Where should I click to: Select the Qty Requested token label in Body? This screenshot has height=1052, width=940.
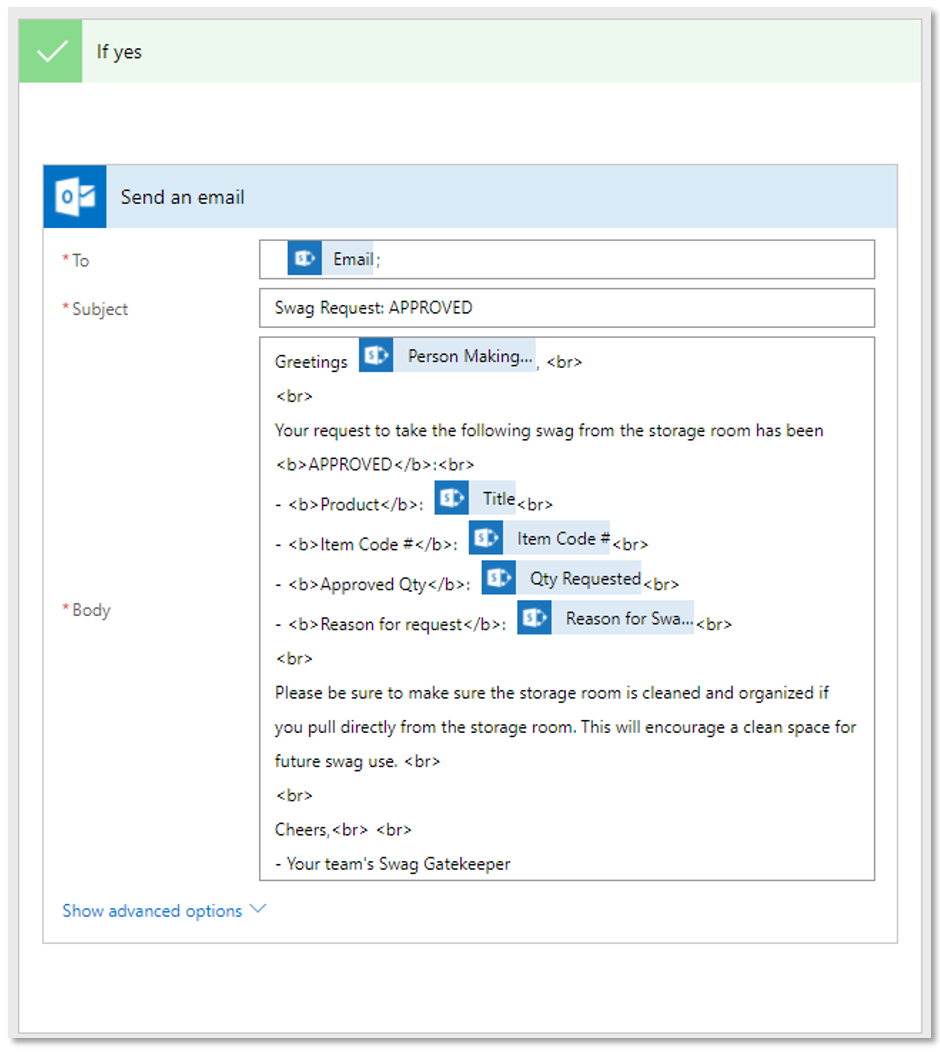click(x=585, y=578)
